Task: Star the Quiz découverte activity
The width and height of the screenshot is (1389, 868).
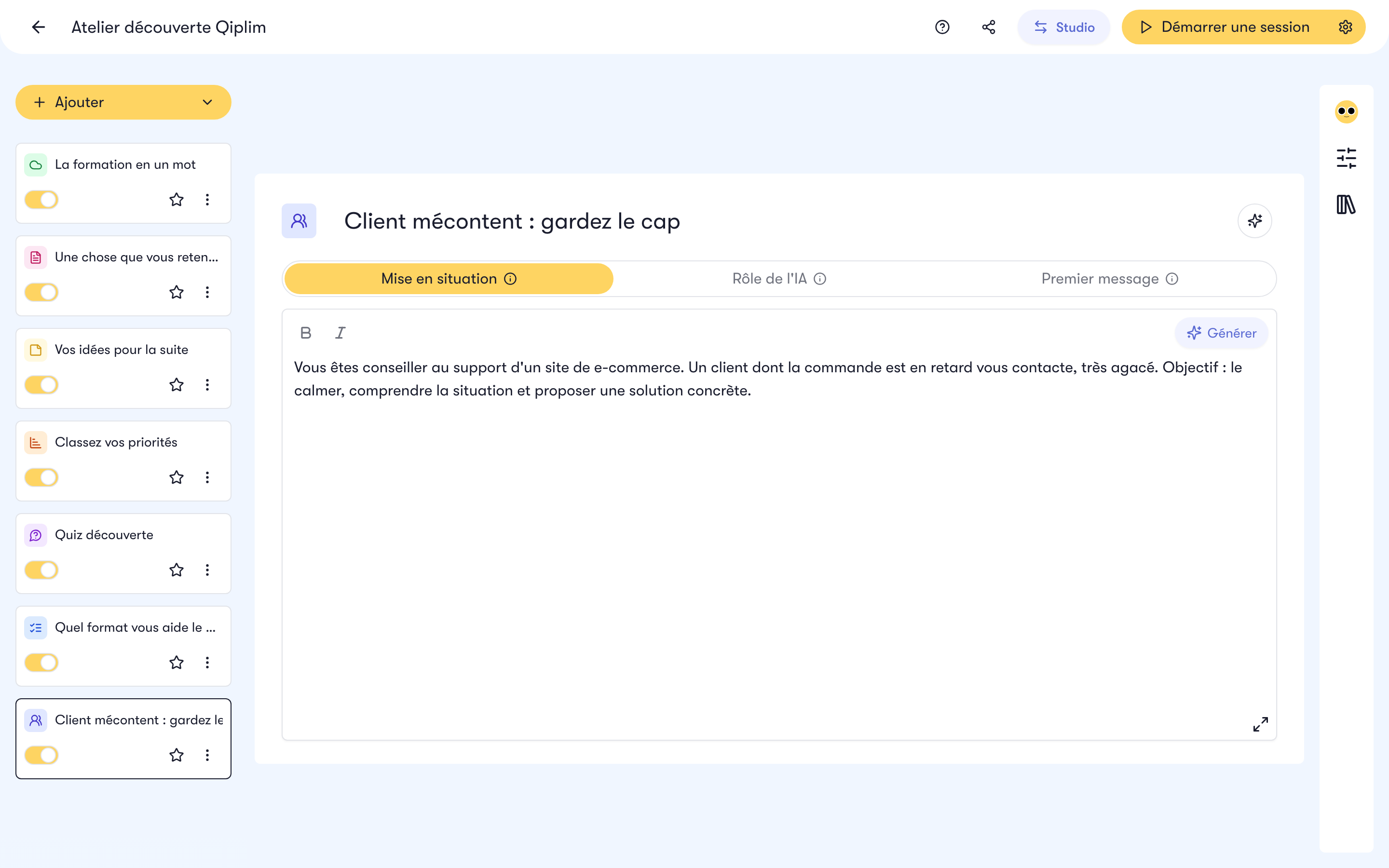Action: [x=176, y=570]
